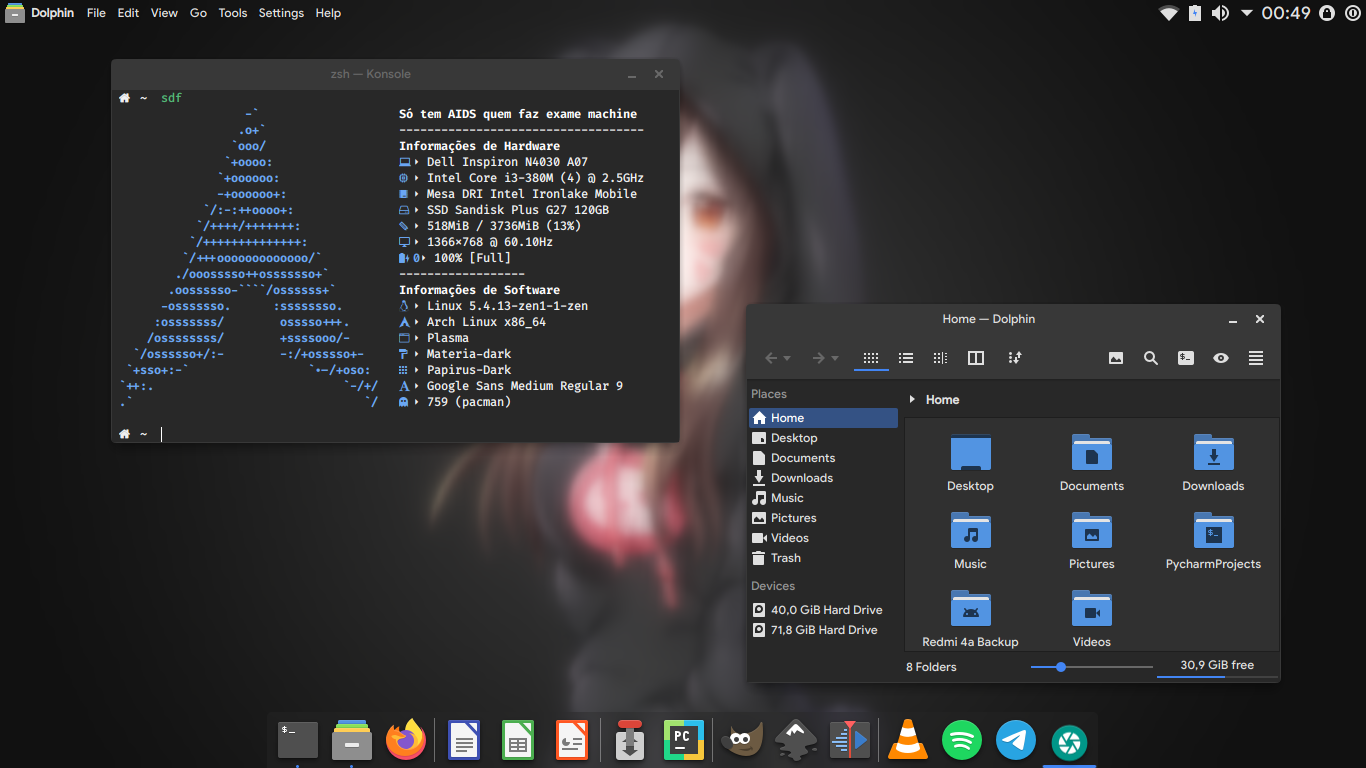Click the Wi-Fi tray icon
The width and height of the screenshot is (1366, 768).
click(x=1168, y=13)
